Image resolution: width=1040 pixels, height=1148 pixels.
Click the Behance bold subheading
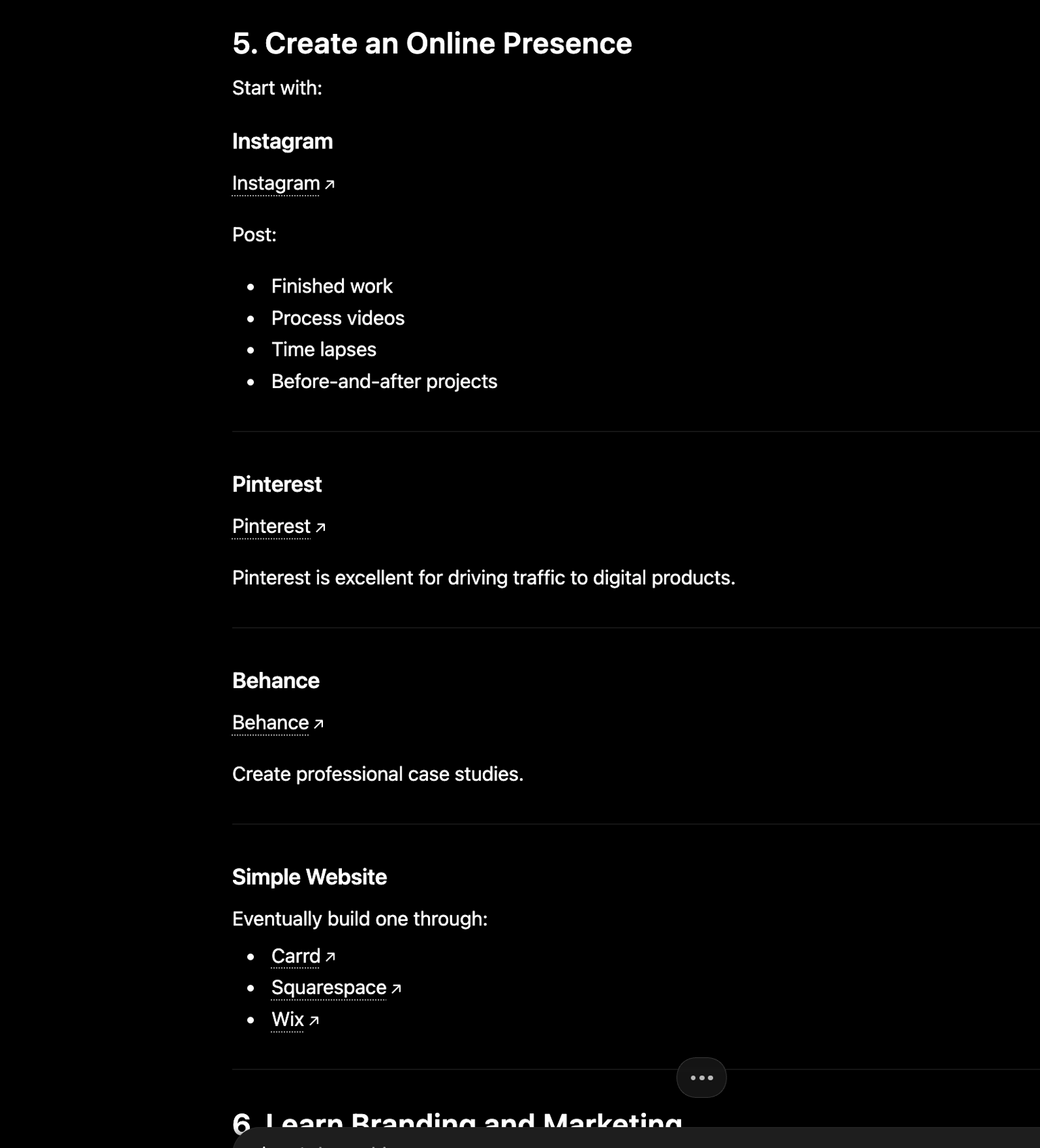pos(276,681)
